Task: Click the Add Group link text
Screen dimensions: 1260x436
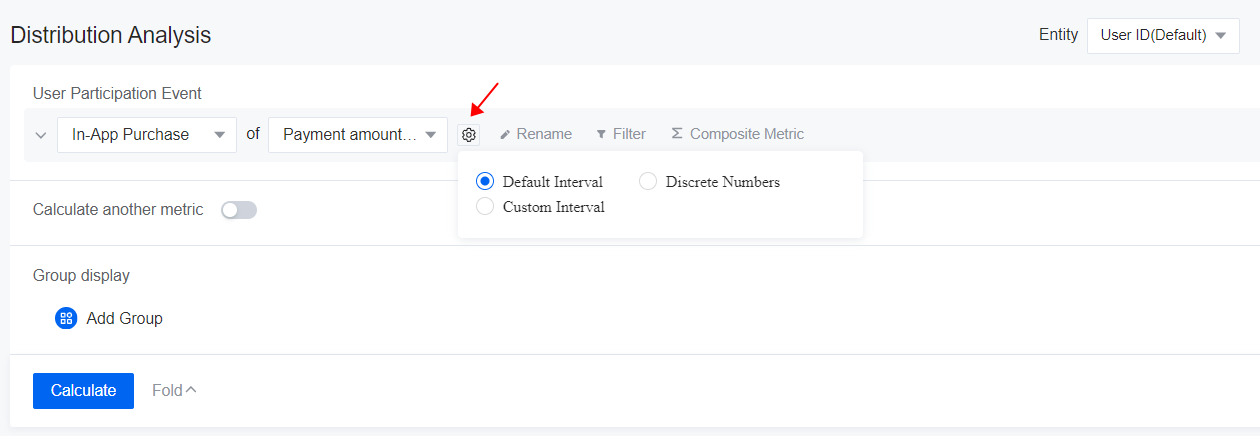Action: [x=124, y=318]
